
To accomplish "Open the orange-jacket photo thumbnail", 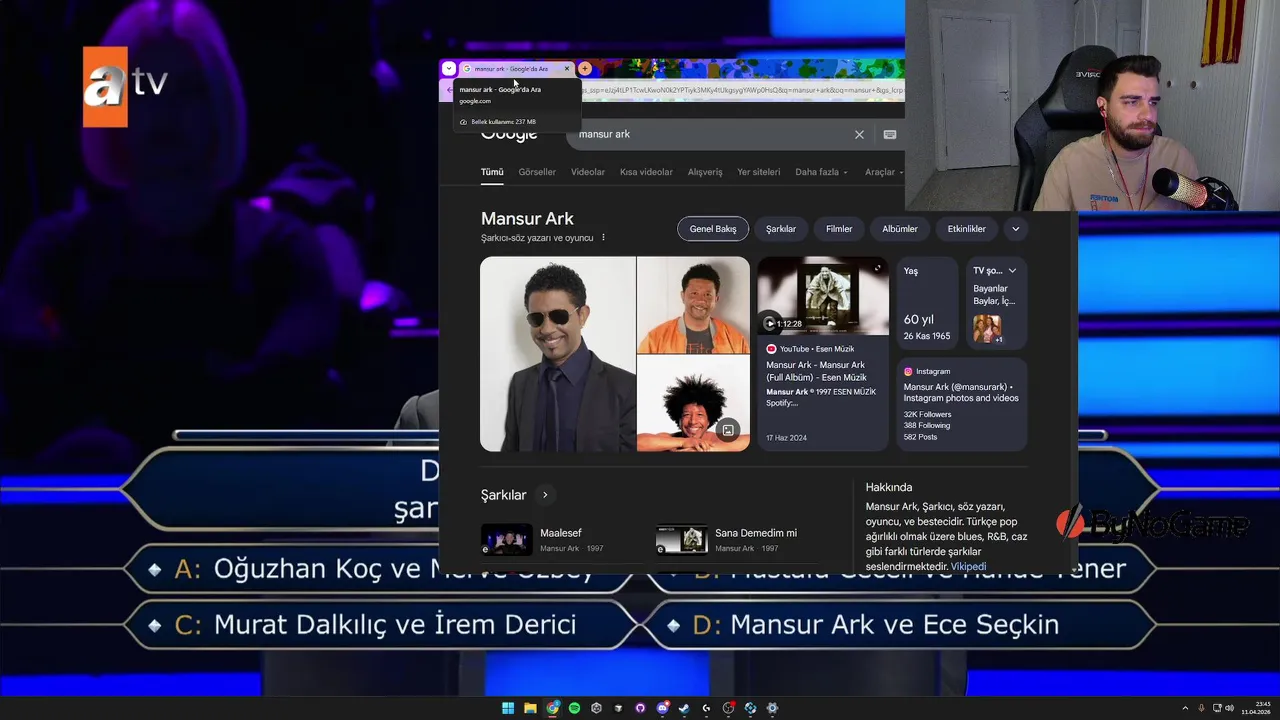I will (x=694, y=305).
